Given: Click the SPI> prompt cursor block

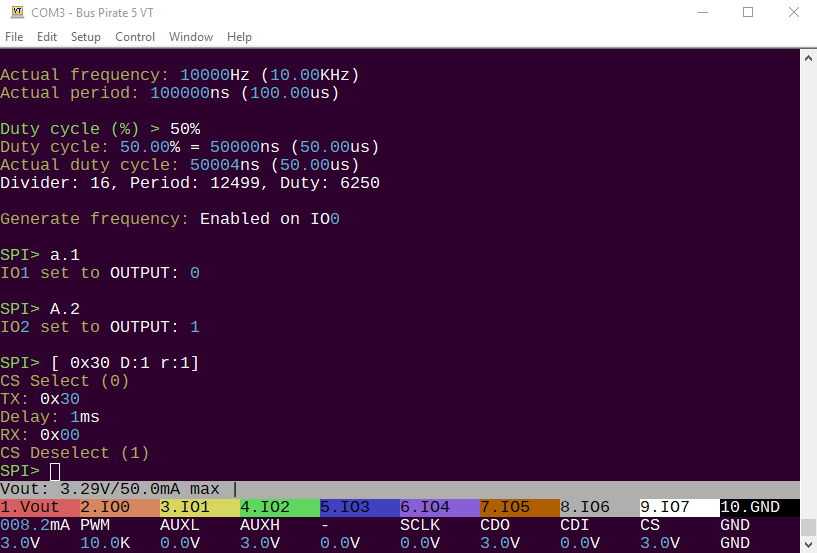Looking at the screenshot, I should [55, 472].
